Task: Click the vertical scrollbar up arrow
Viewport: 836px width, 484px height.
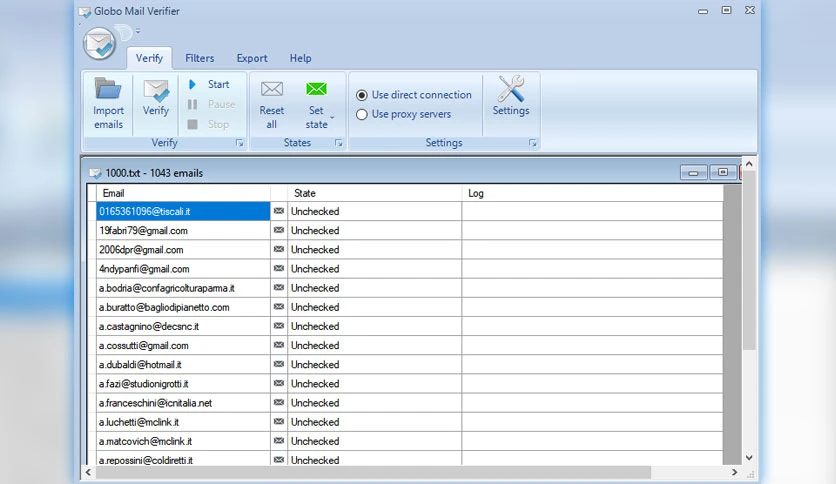Action: click(x=749, y=164)
